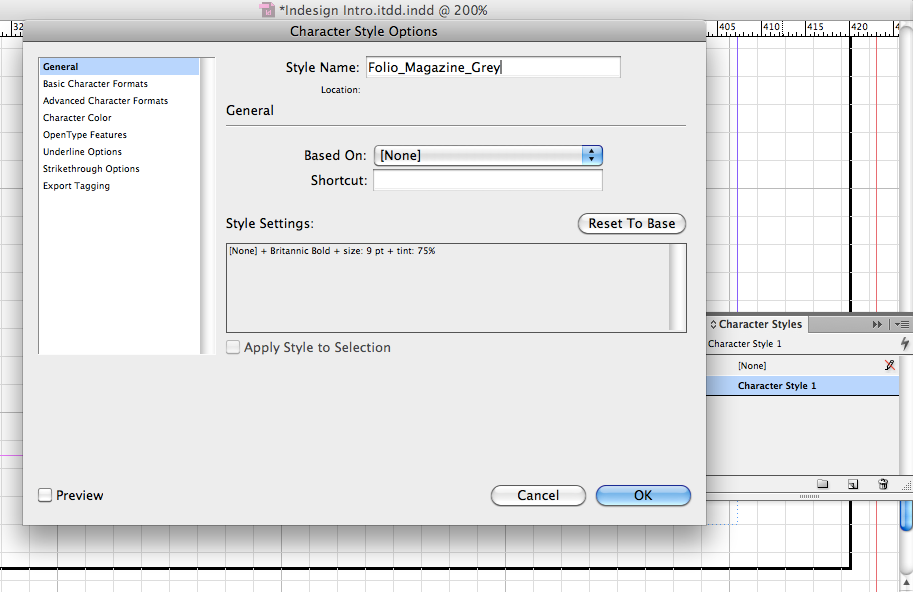The width and height of the screenshot is (913, 592).
Task: Click into the Shortcut field
Action: click(x=488, y=180)
